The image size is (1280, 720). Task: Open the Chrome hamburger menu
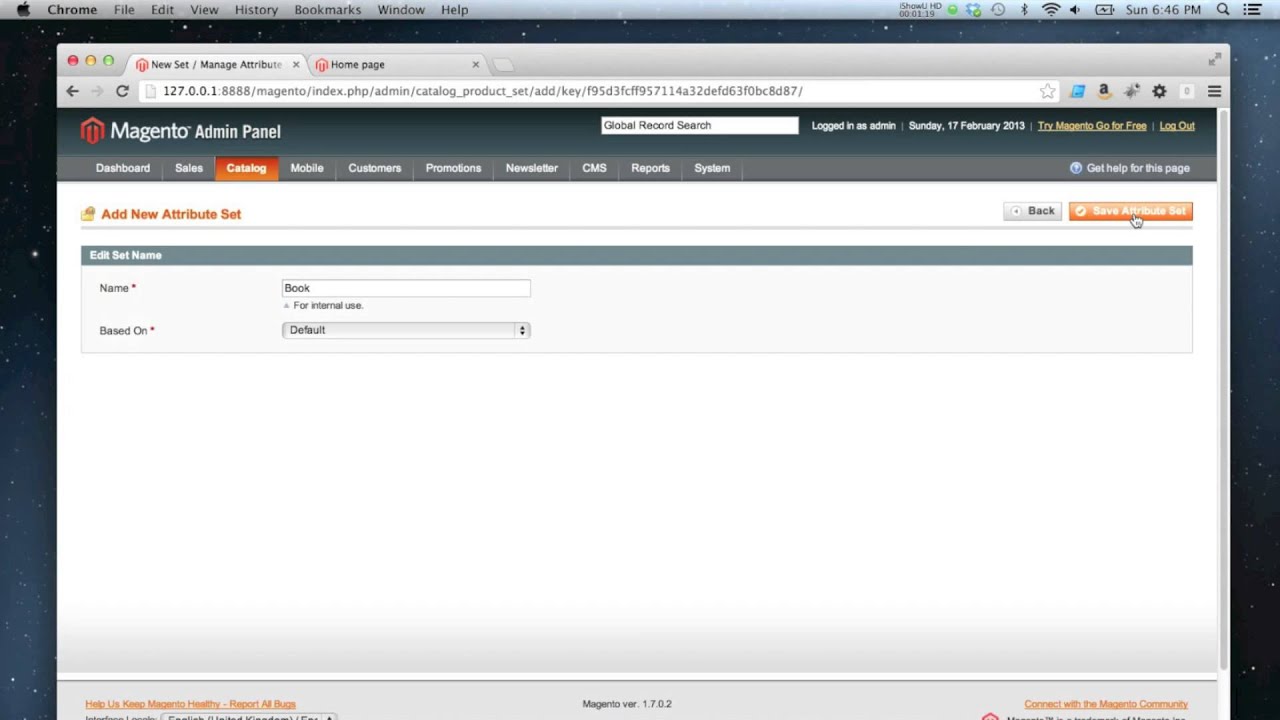(x=1214, y=91)
